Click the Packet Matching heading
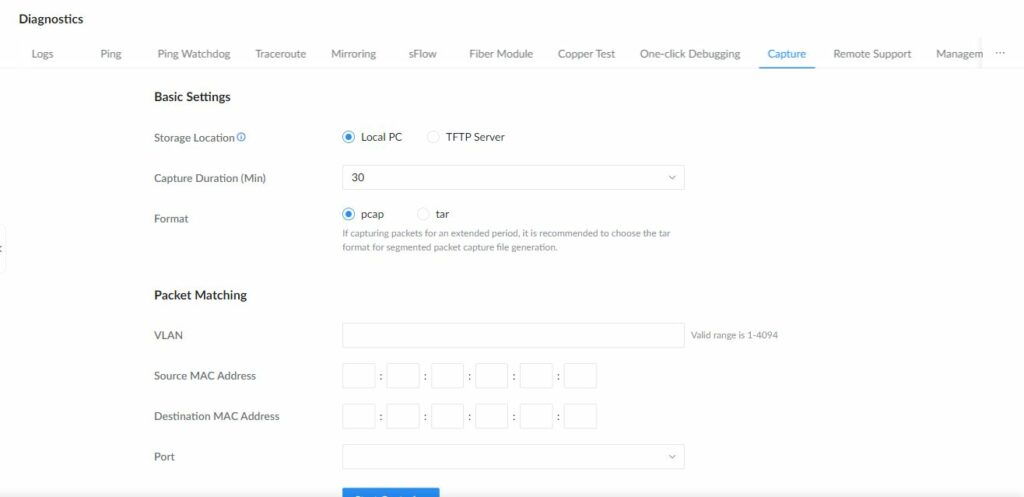Viewport: 1024px width, 497px height. [200, 295]
